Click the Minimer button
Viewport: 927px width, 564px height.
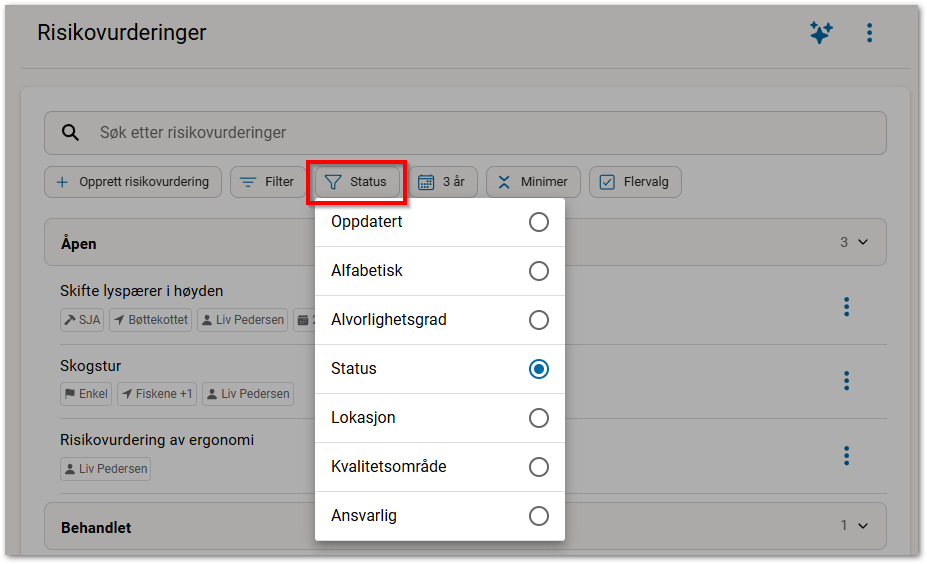coord(533,182)
